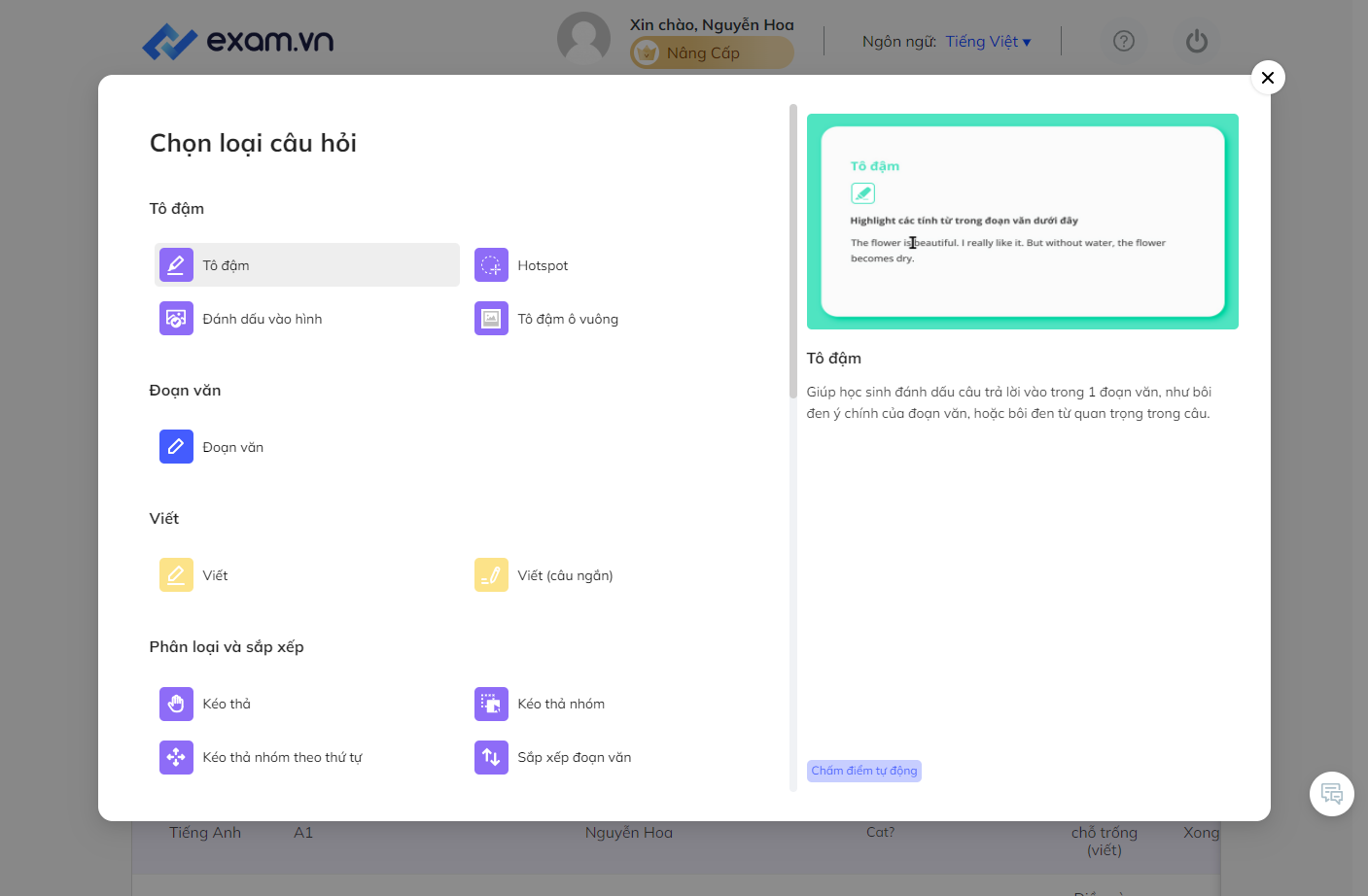The width and height of the screenshot is (1368, 896).
Task: Click the Cat? cell in background table
Action: click(881, 832)
